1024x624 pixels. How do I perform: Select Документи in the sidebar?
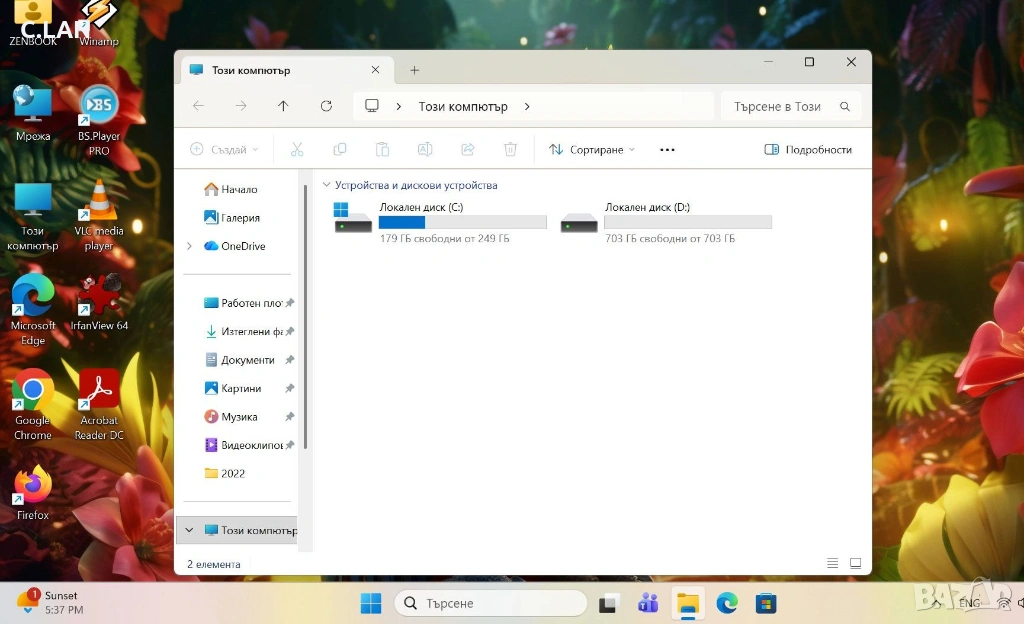tap(247, 360)
